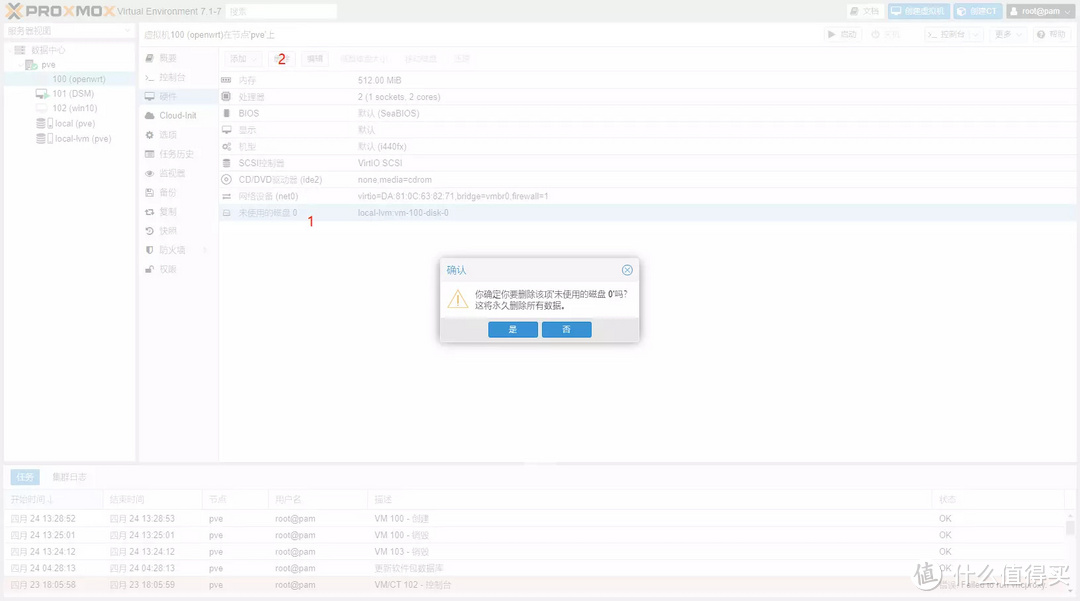Cancel deletion with the 否 button

(566, 329)
